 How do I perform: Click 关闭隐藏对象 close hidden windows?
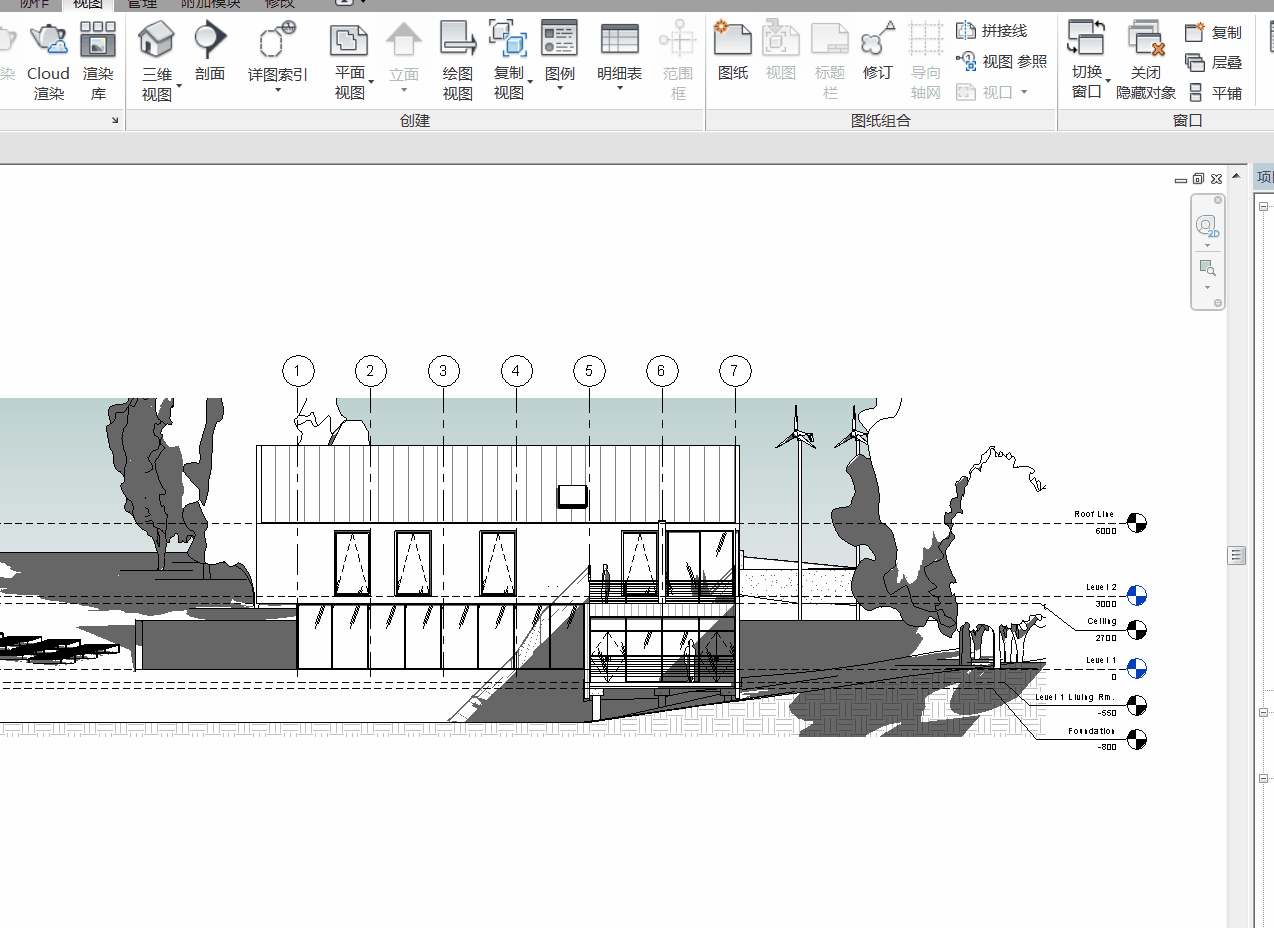[x=1146, y=62]
